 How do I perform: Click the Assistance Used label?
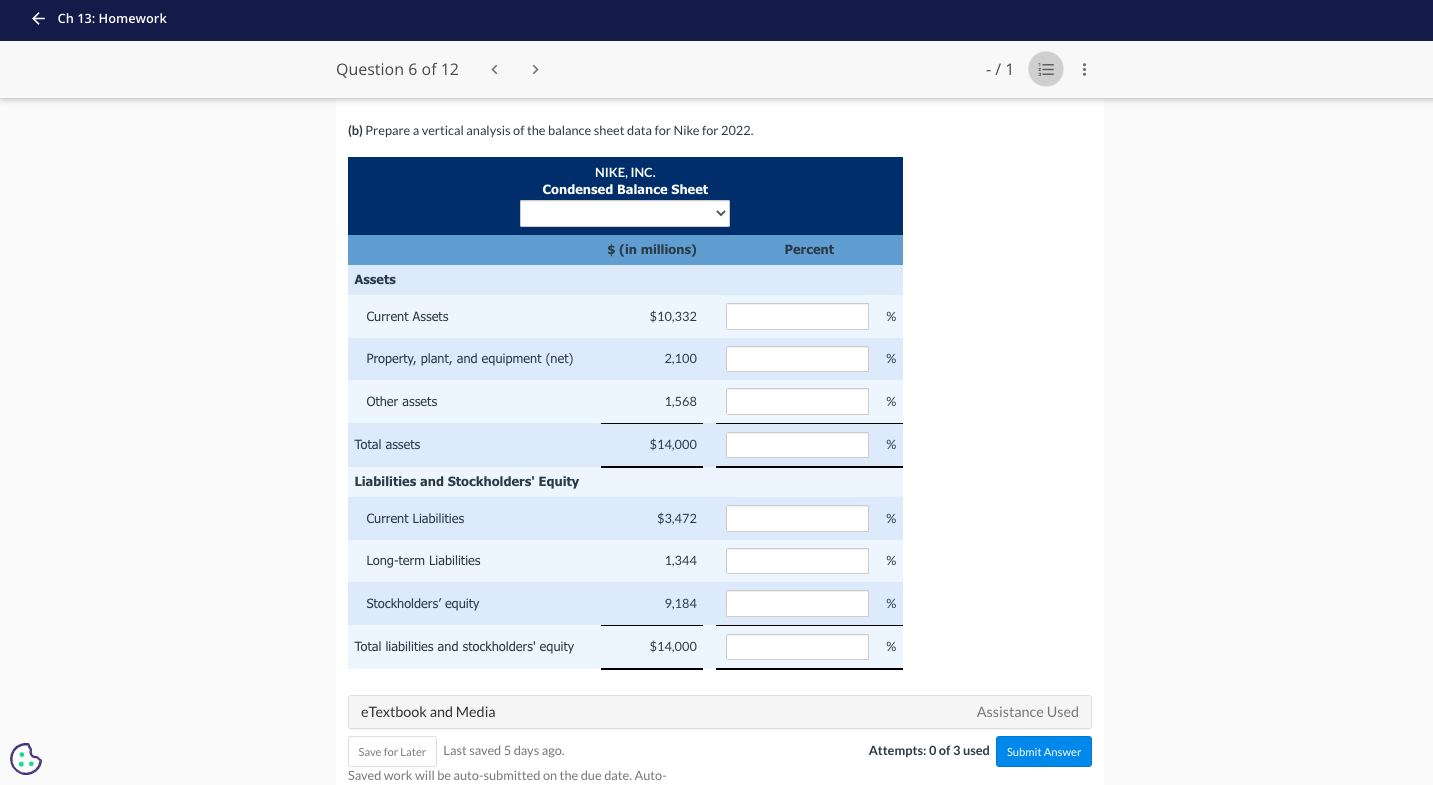pyautogui.click(x=1027, y=712)
